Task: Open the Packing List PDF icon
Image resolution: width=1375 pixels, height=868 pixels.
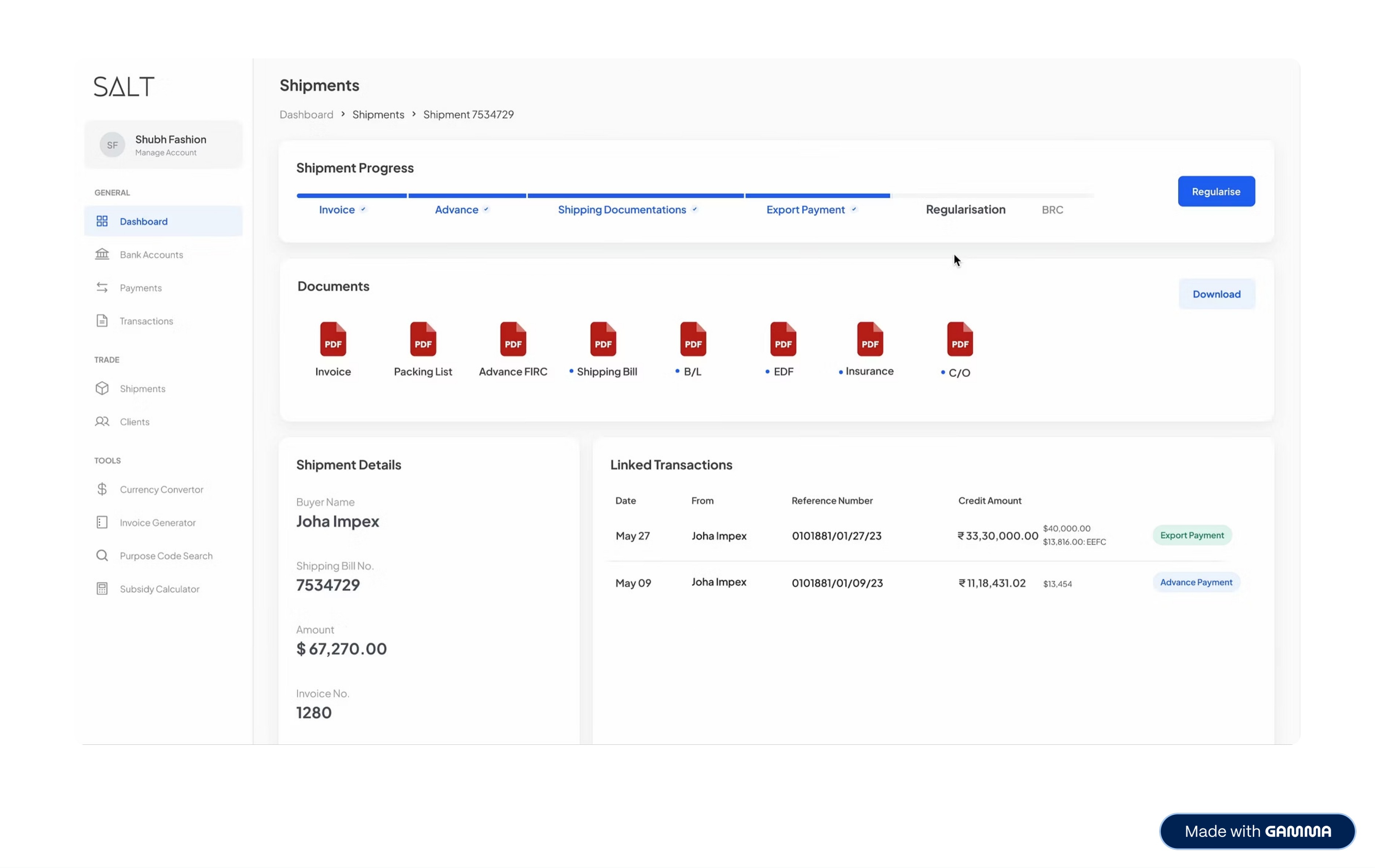Action: 422,339
